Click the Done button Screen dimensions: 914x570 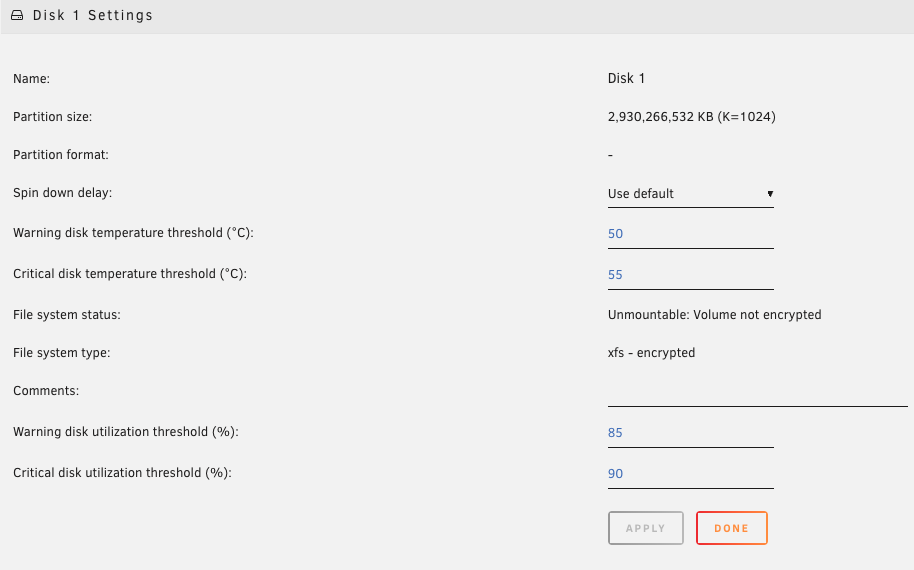(732, 528)
